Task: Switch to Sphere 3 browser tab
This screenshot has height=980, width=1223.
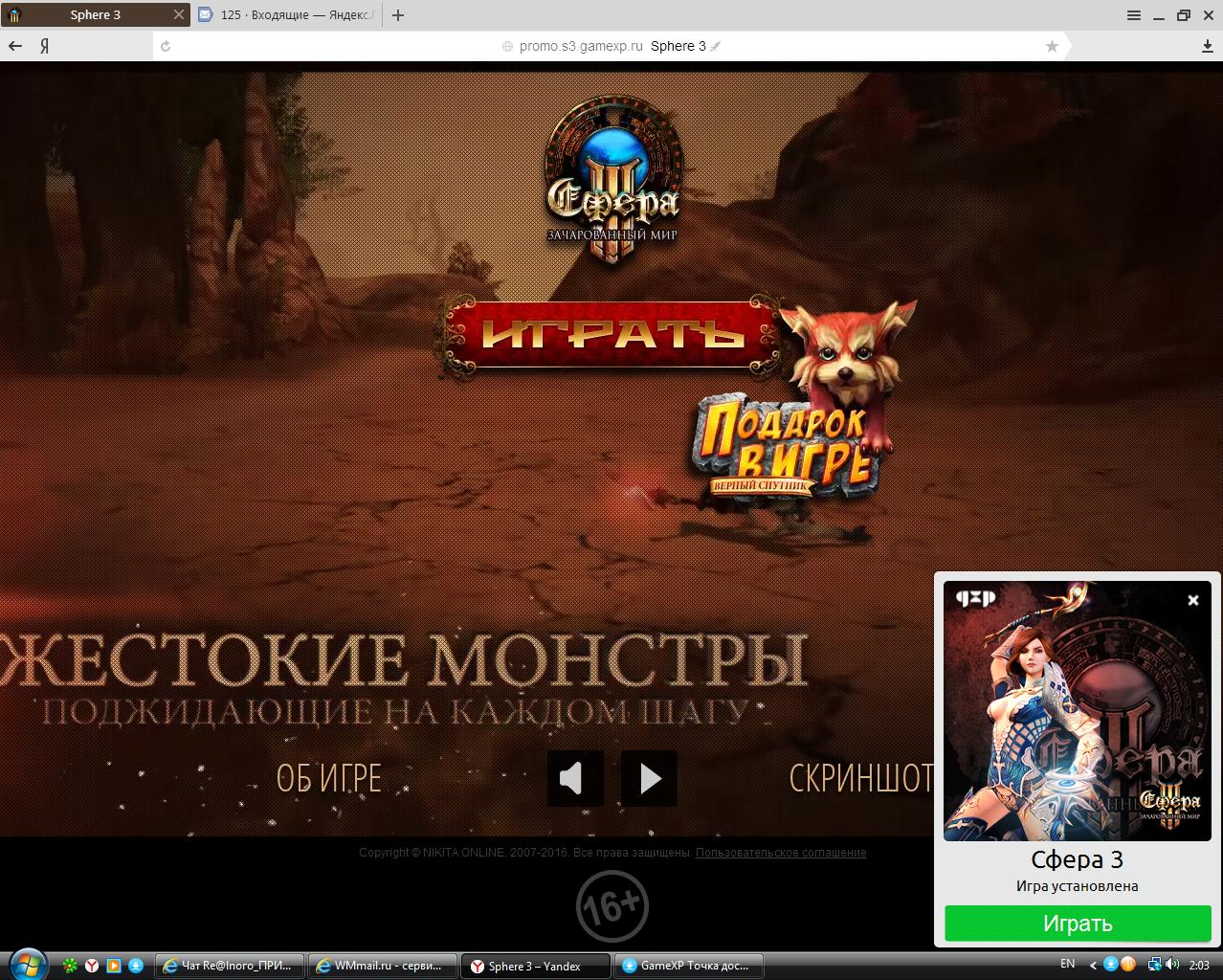Action: point(96,15)
